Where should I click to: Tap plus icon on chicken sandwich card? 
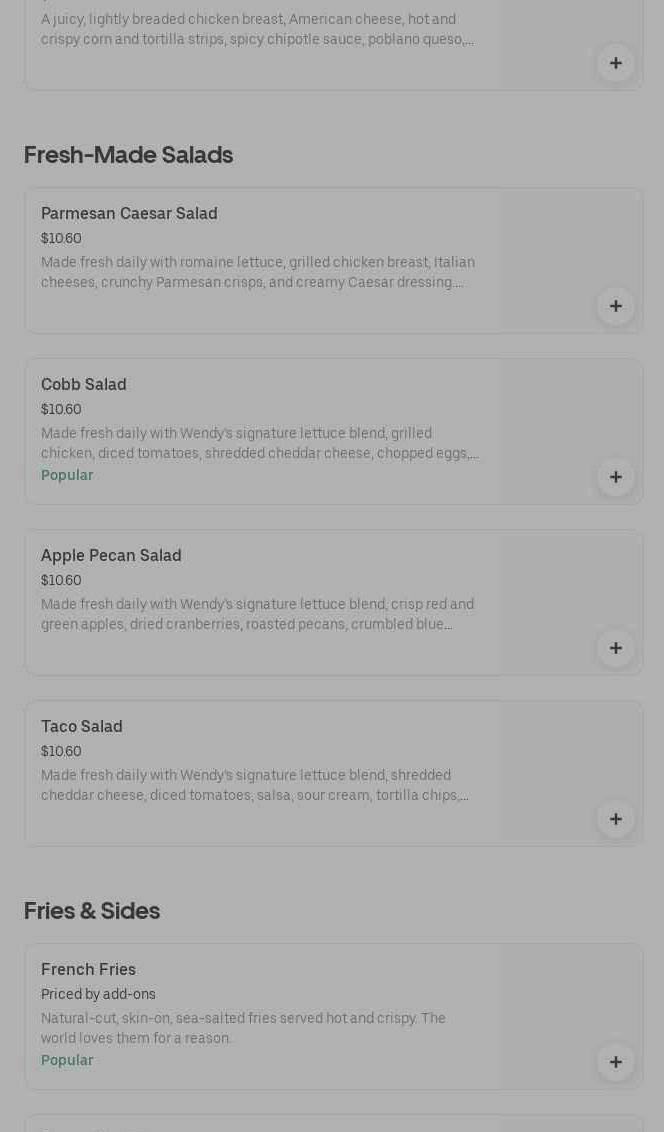point(615,63)
